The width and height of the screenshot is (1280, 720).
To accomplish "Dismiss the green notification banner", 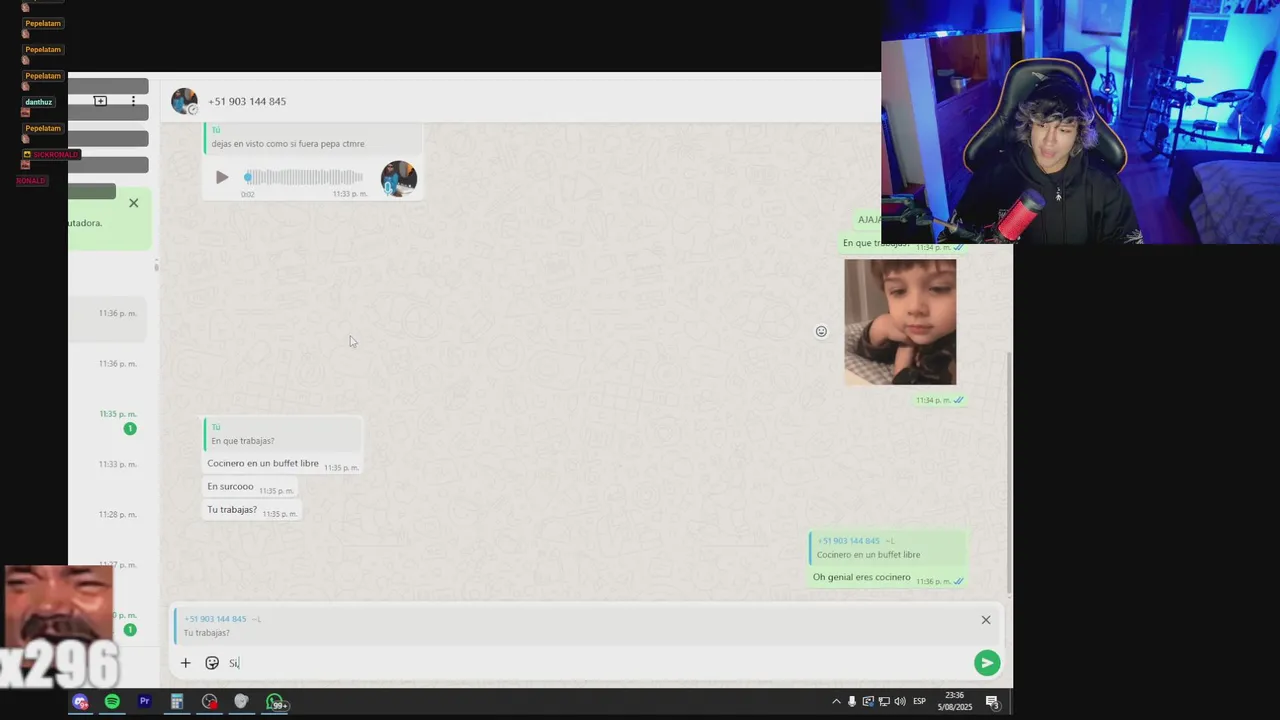I will click(133, 203).
